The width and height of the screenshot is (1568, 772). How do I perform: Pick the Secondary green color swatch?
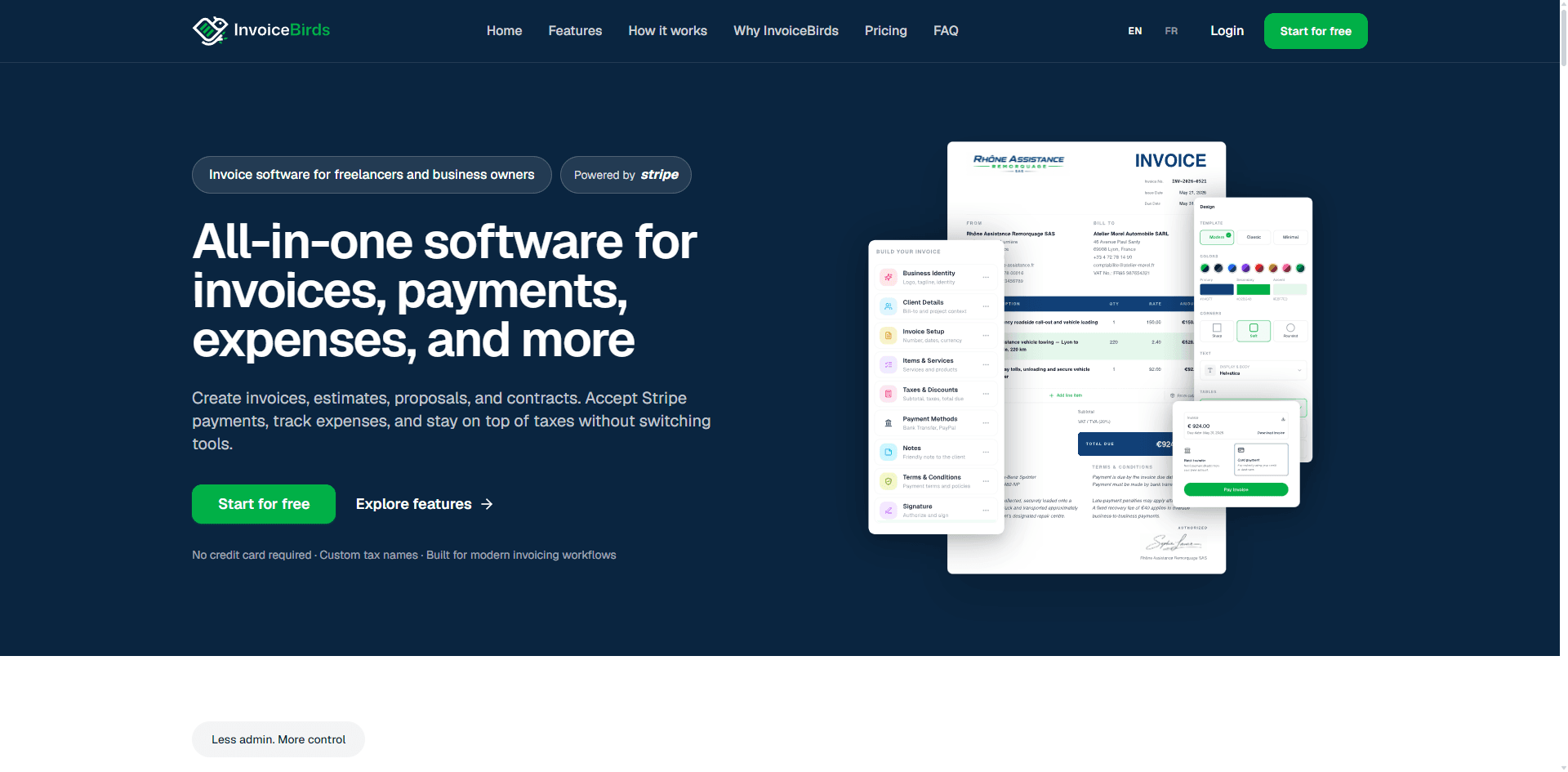point(1254,289)
